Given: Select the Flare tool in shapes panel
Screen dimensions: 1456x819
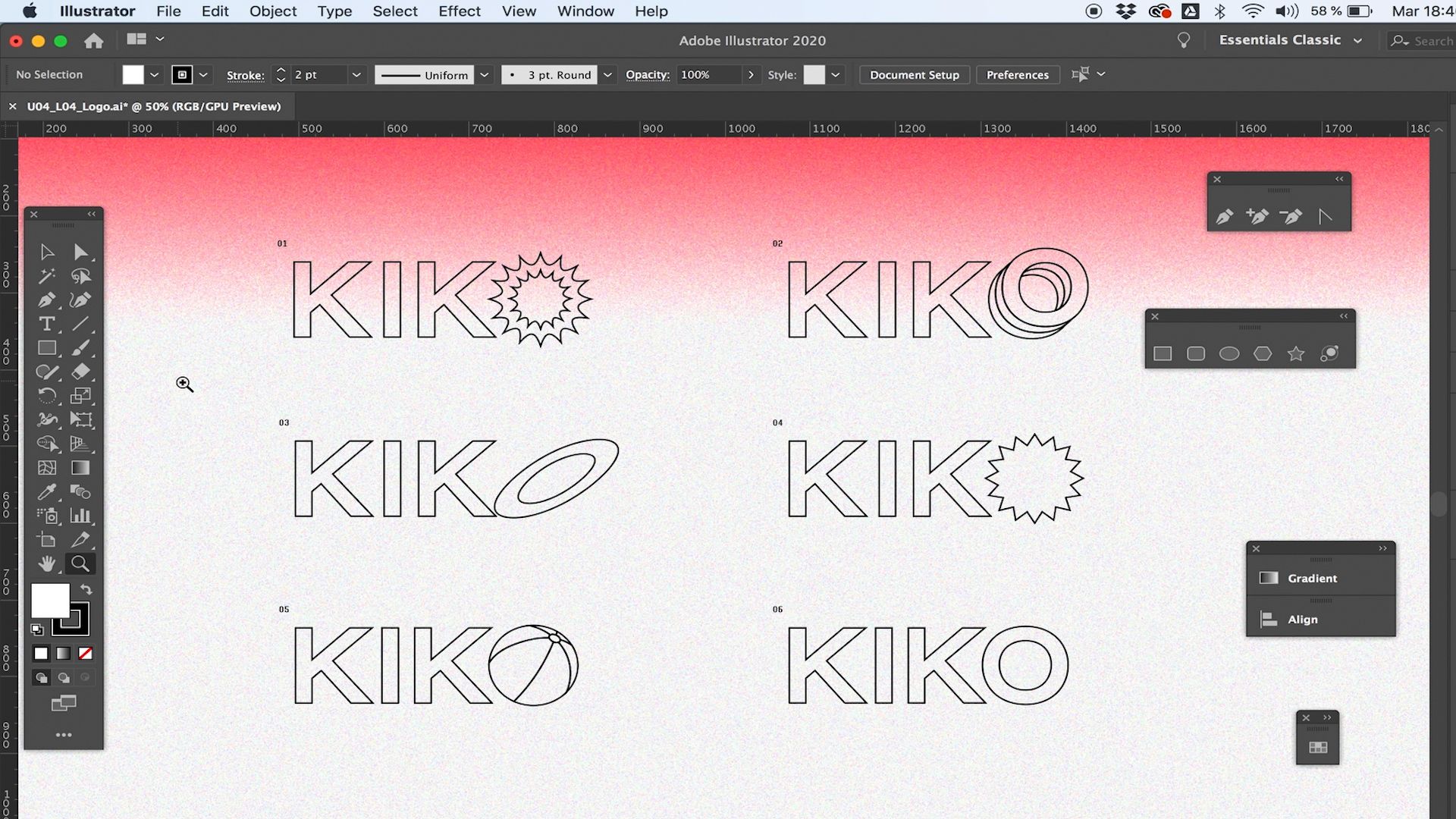Looking at the screenshot, I should tap(1329, 353).
